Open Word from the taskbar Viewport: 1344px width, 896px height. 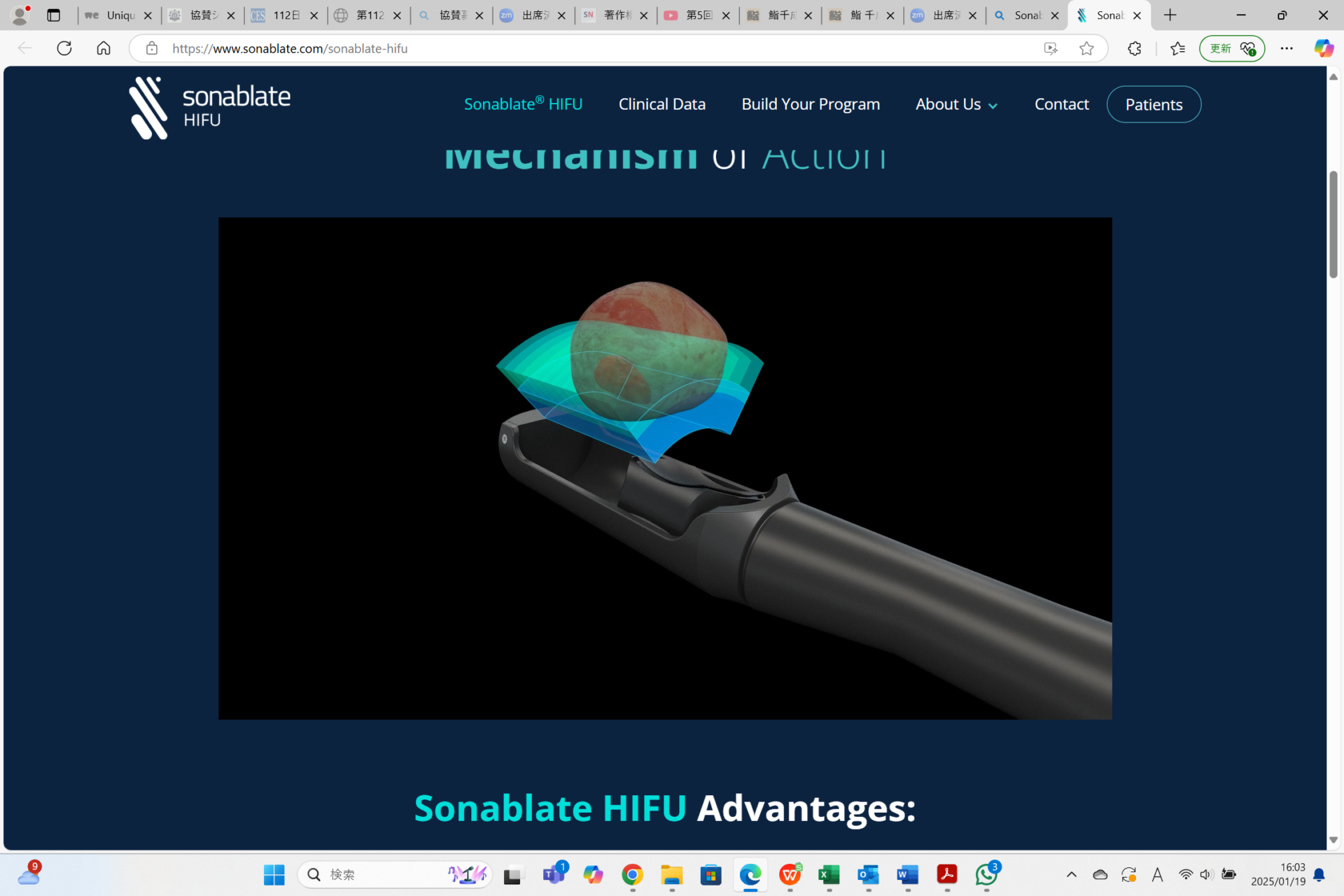pyautogui.click(x=908, y=874)
